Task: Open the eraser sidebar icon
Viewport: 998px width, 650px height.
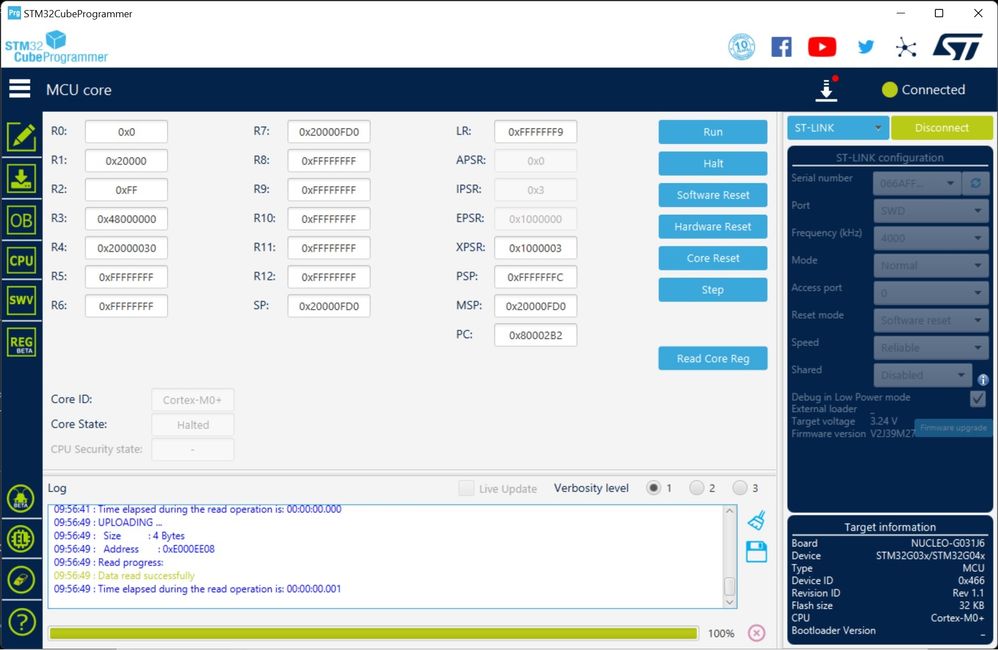Action: (21, 580)
